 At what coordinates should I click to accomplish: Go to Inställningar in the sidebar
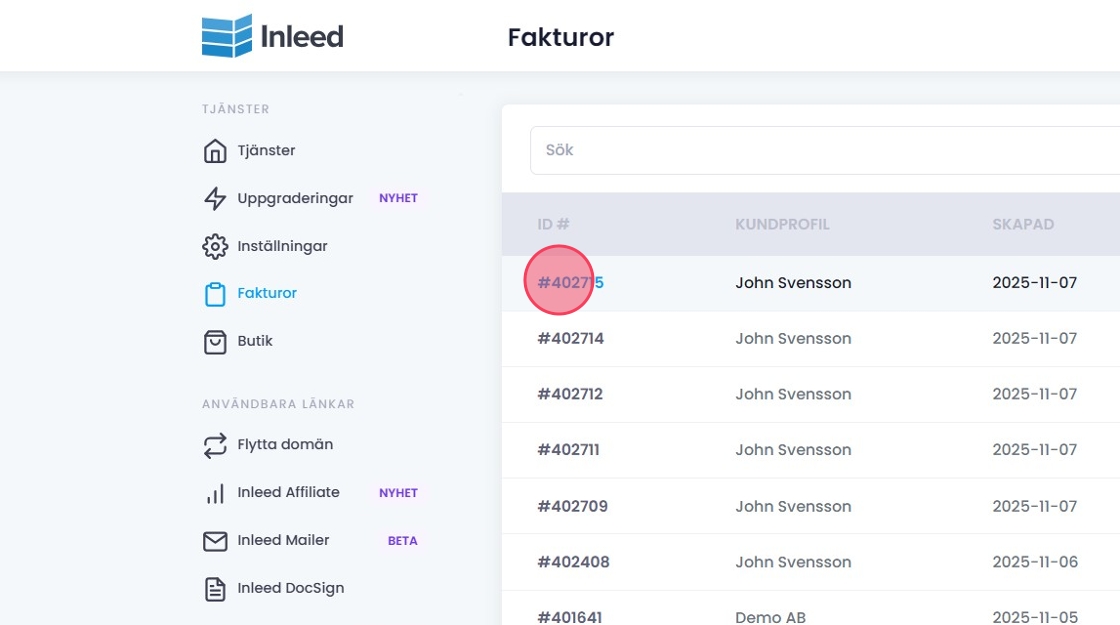(x=282, y=246)
